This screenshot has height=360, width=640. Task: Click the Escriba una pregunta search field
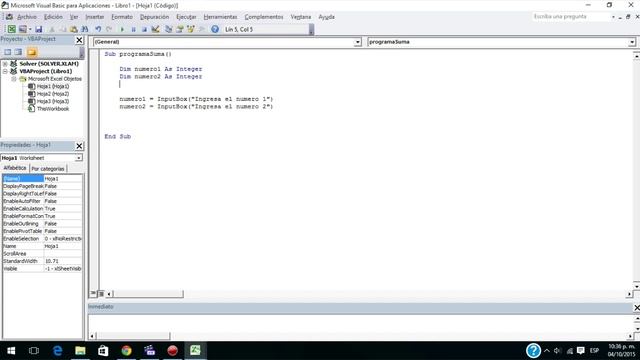571,17
